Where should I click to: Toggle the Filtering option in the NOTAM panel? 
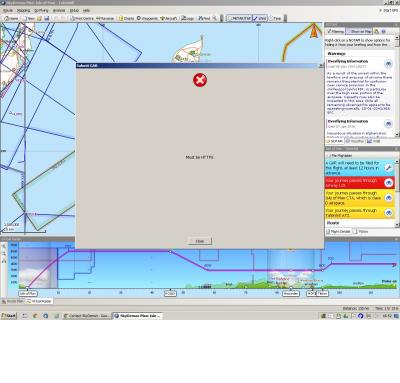point(335,31)
